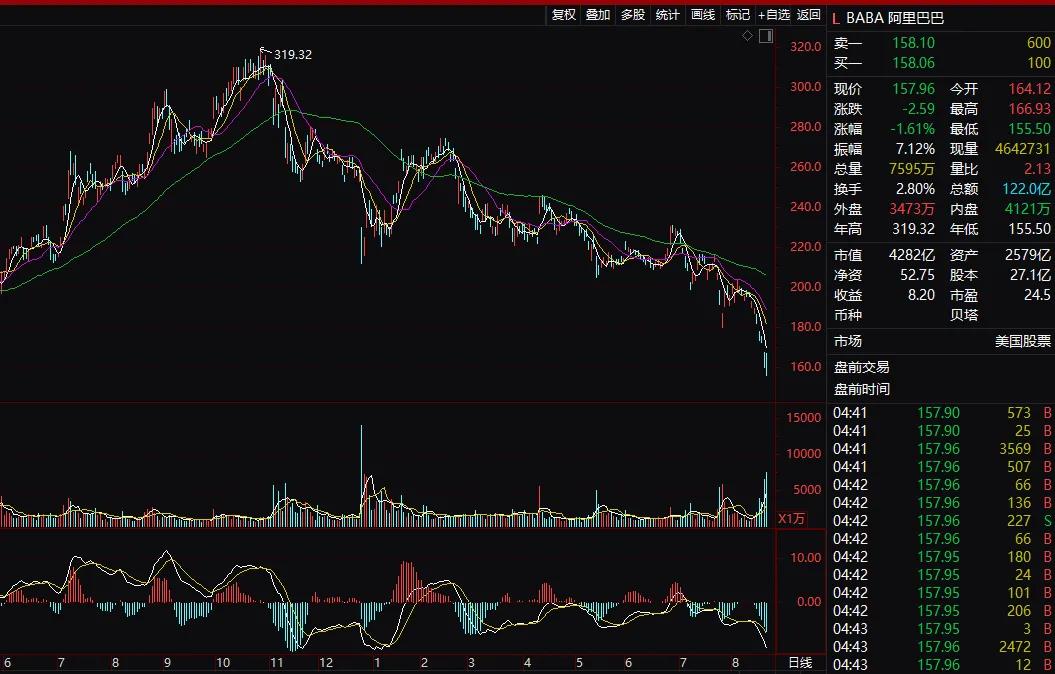Select the 多股 multi-stock view
Image resolution: width=1055 pixels, height=674 pixels.
(x=633, y=15)
